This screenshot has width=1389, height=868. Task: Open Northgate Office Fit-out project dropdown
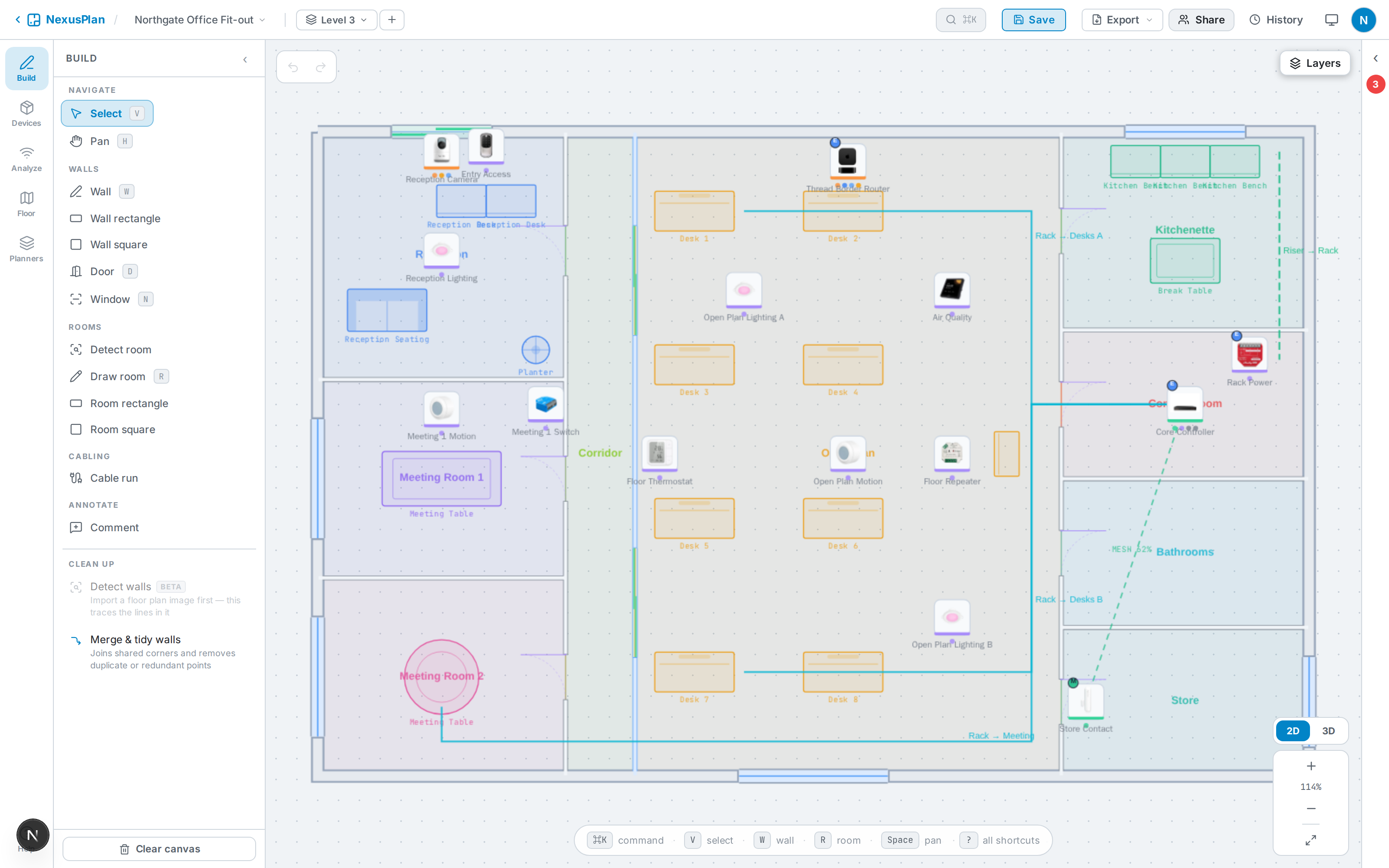tap(200, 20)
